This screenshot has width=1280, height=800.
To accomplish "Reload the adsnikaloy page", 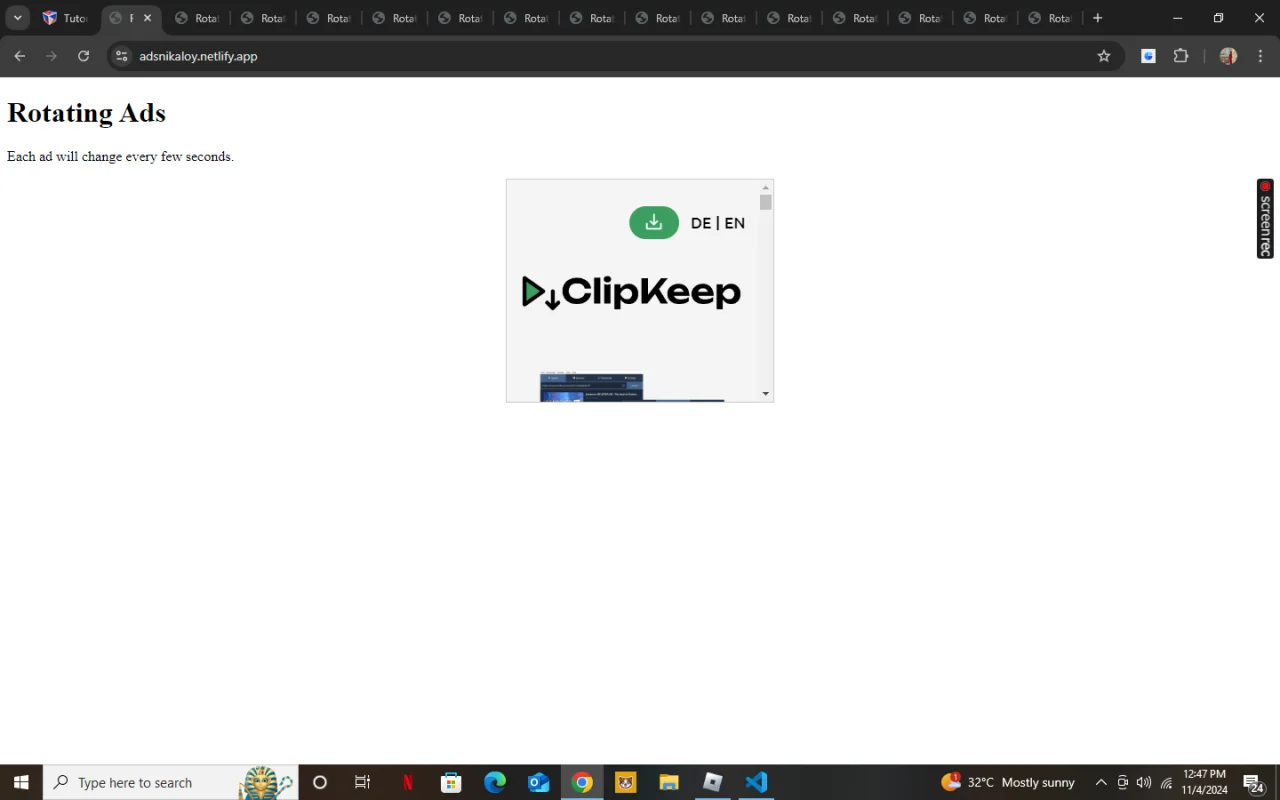I will click(83, 56).
